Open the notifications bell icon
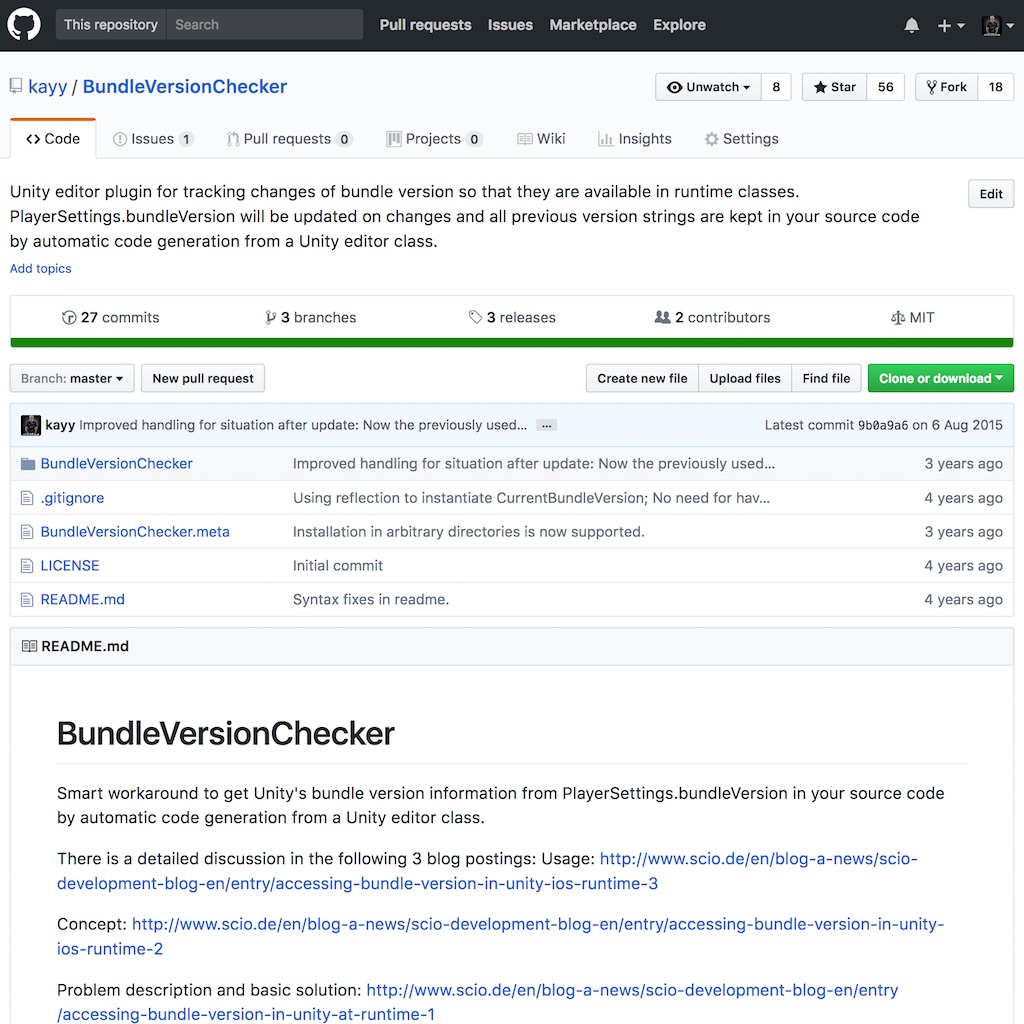1024x1024 pixels. [911, 24]
